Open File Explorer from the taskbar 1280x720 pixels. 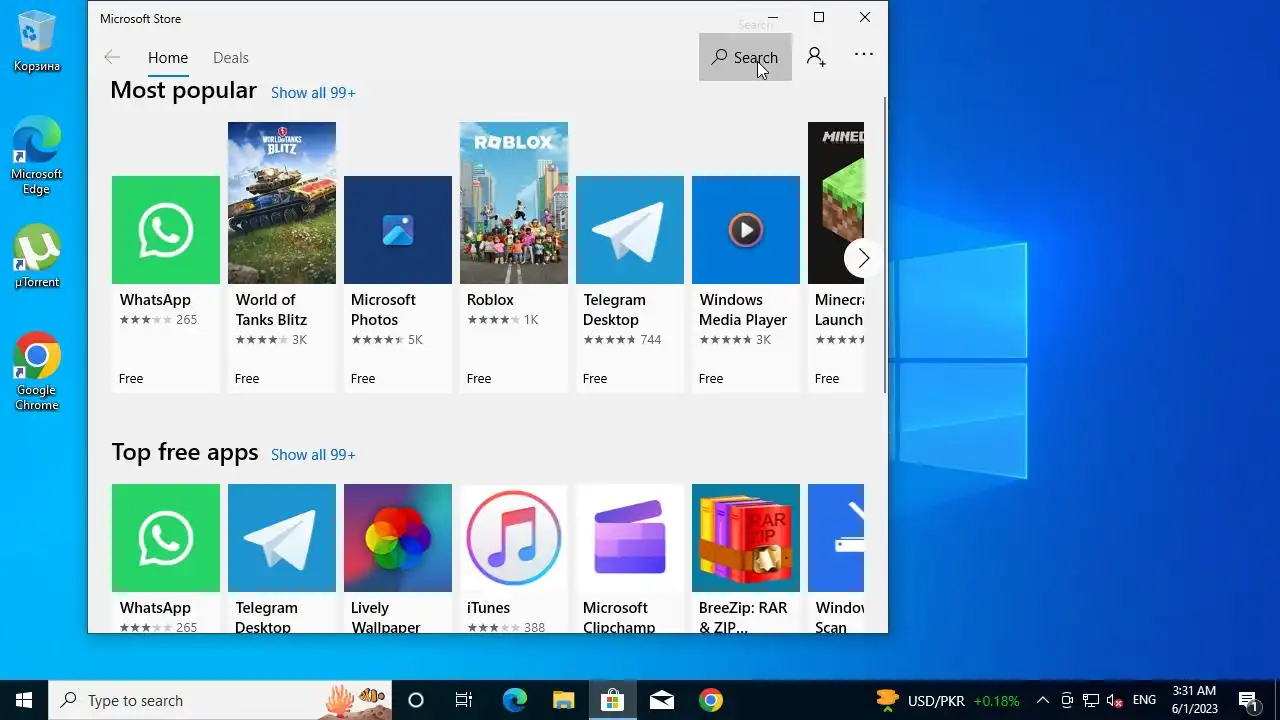point(563,700)
